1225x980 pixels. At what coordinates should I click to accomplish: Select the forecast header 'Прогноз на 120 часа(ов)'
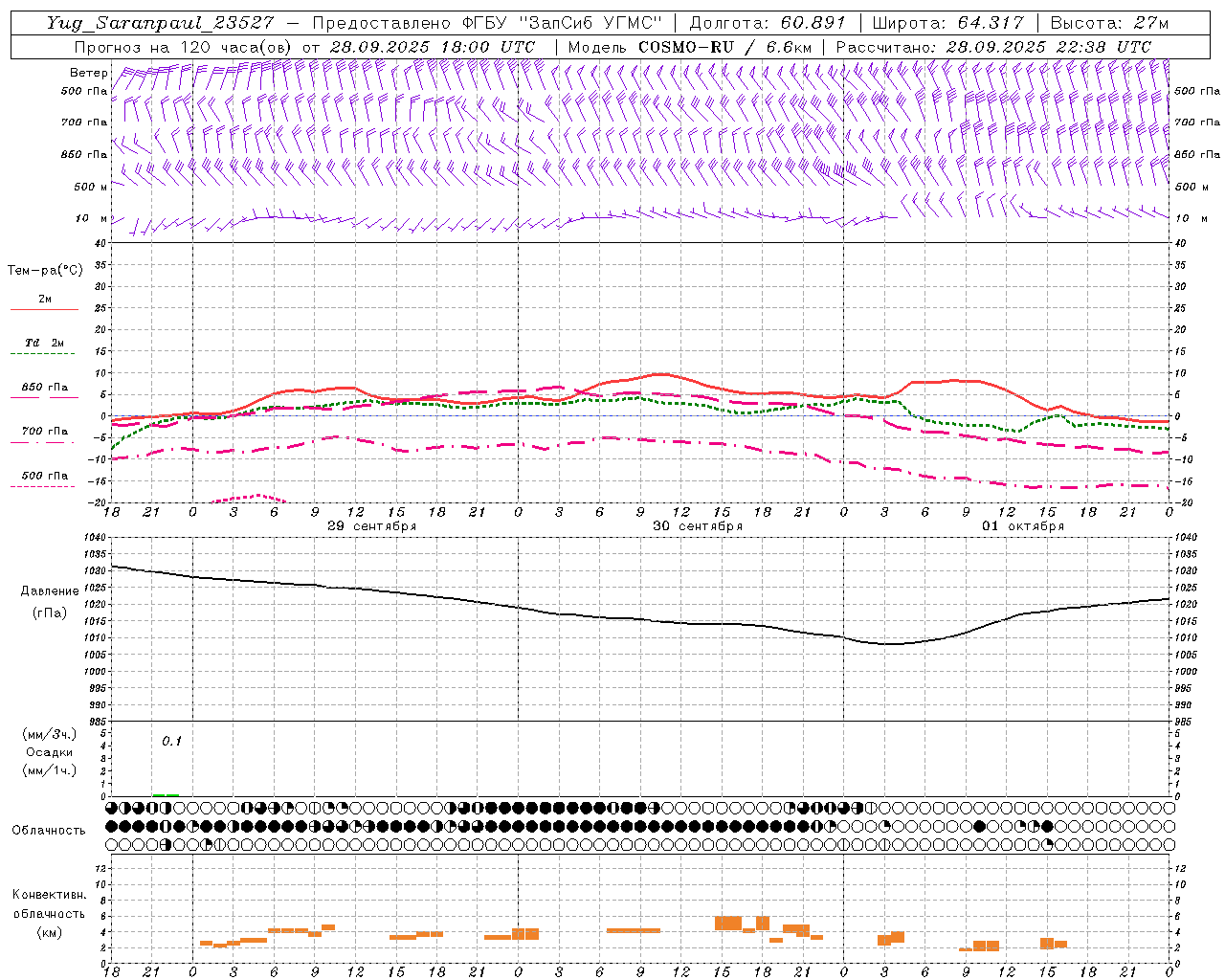(184, 47)
